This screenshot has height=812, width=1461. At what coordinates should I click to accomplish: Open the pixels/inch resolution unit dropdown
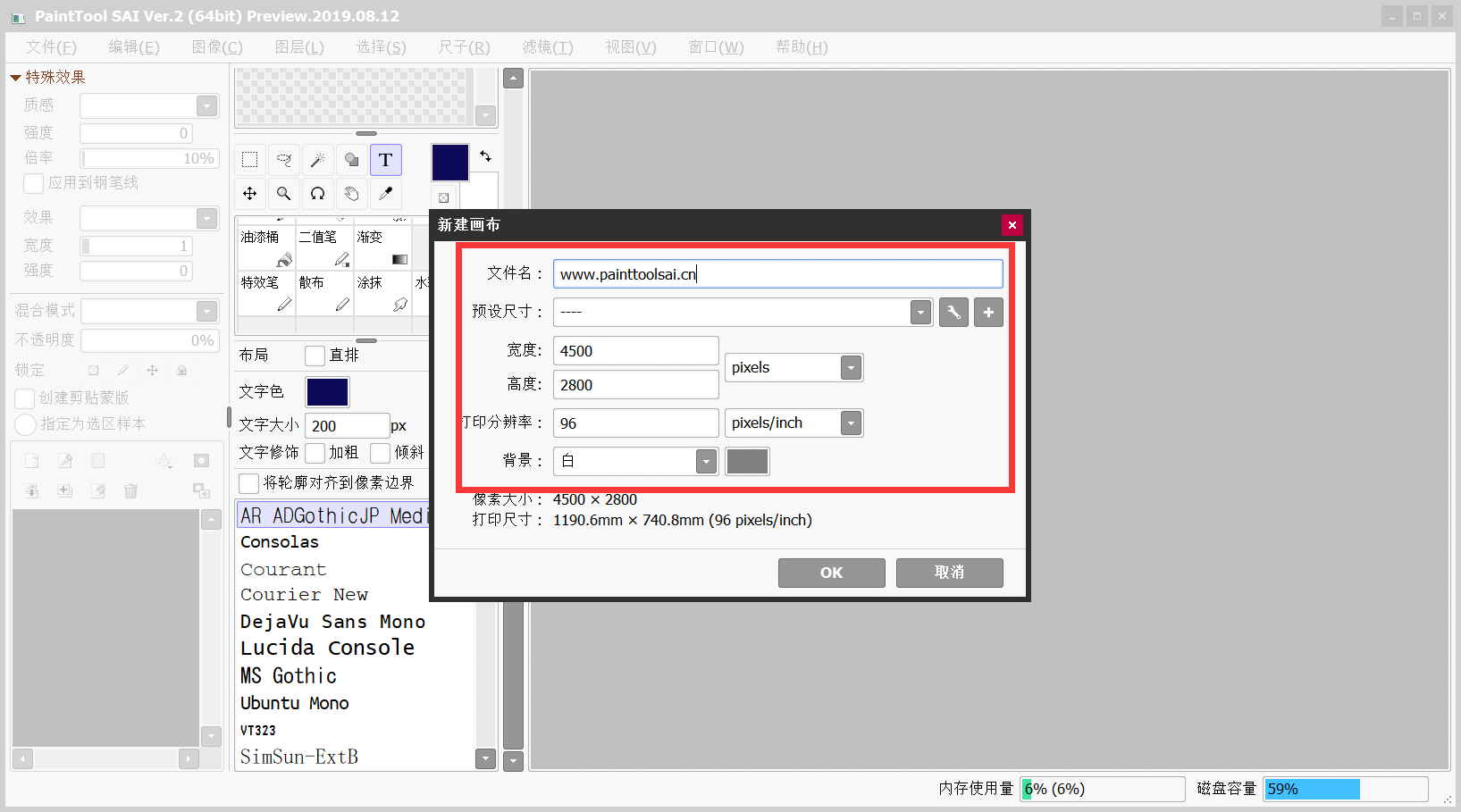click(851, 423)
